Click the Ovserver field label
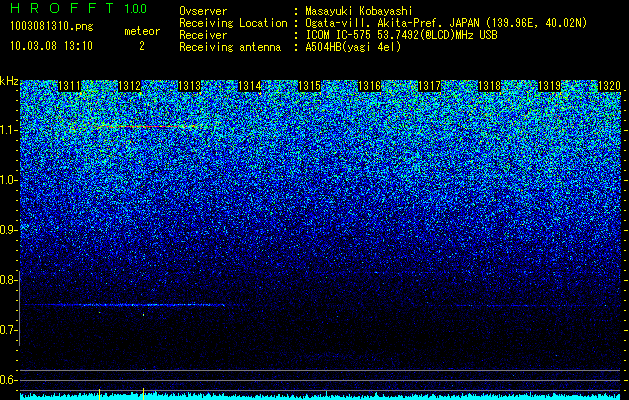The height and width of the screenshot is (400, 629). (x=203, y=11)
